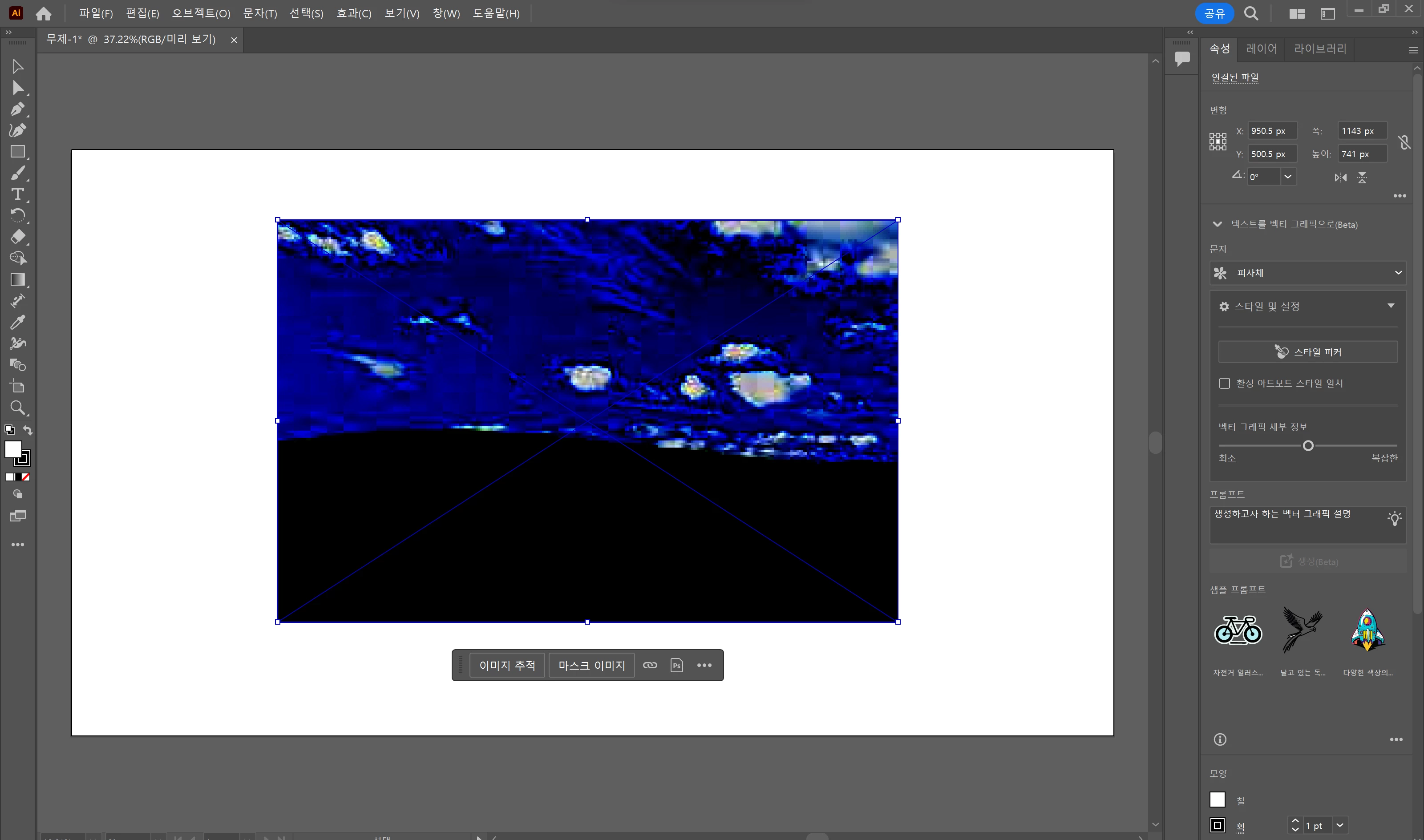
Task: Toggle constrain width and height proportions
Action: [x=1404, y=142]
